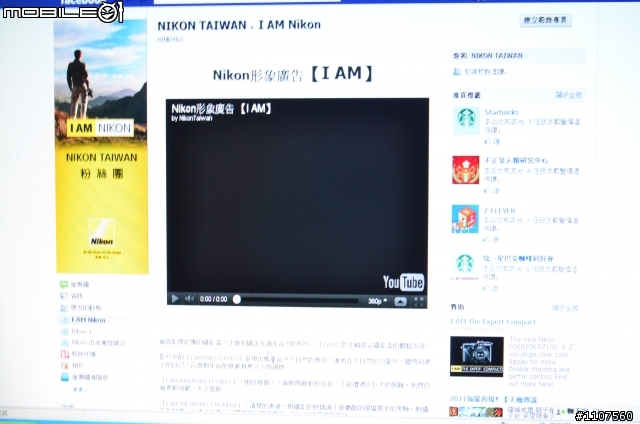Viewport: 640px width, 424px height.
Task: Click the I AM Nikon title text
Action: tap(289, 25)
